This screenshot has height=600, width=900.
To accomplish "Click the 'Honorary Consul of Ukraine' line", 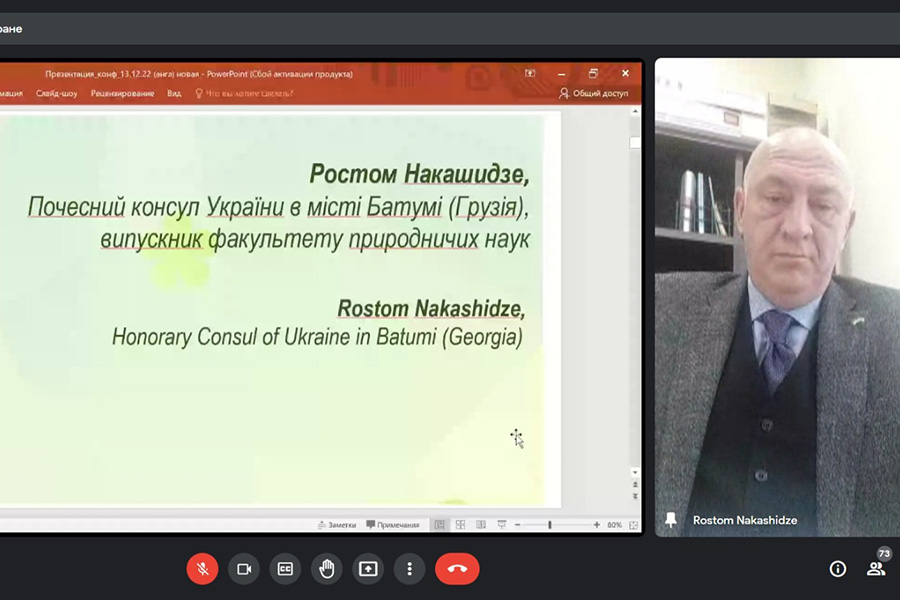I will tap(317, 337).
